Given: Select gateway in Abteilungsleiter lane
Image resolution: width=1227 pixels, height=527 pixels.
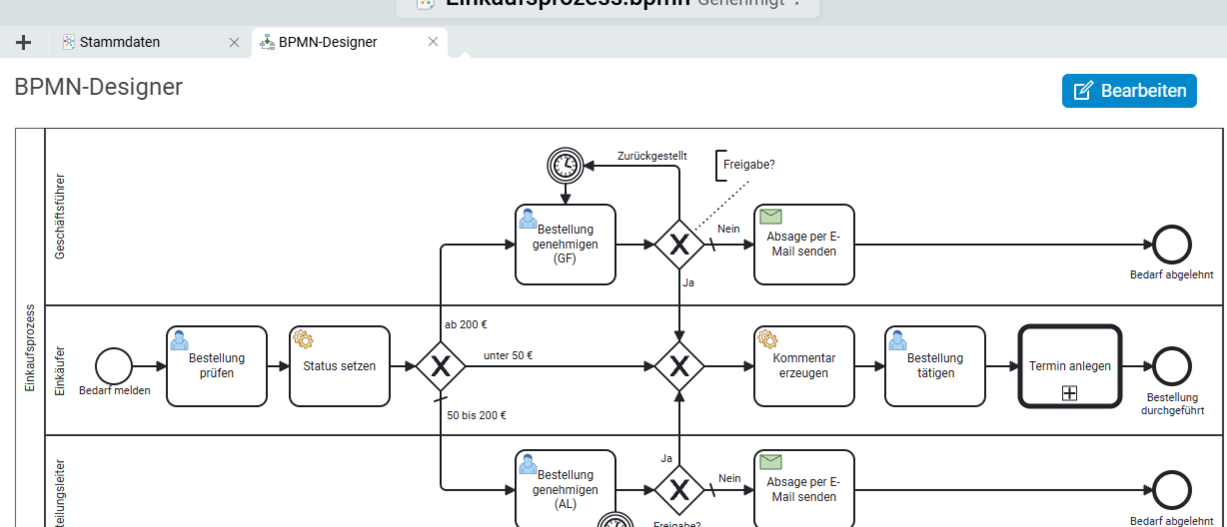Looking at the screenshot, I should pos(680,490).
